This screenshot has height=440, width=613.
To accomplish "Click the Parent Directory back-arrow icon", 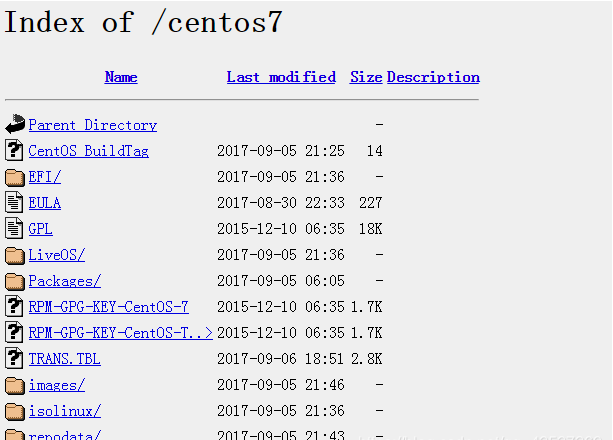I will 15,124.
